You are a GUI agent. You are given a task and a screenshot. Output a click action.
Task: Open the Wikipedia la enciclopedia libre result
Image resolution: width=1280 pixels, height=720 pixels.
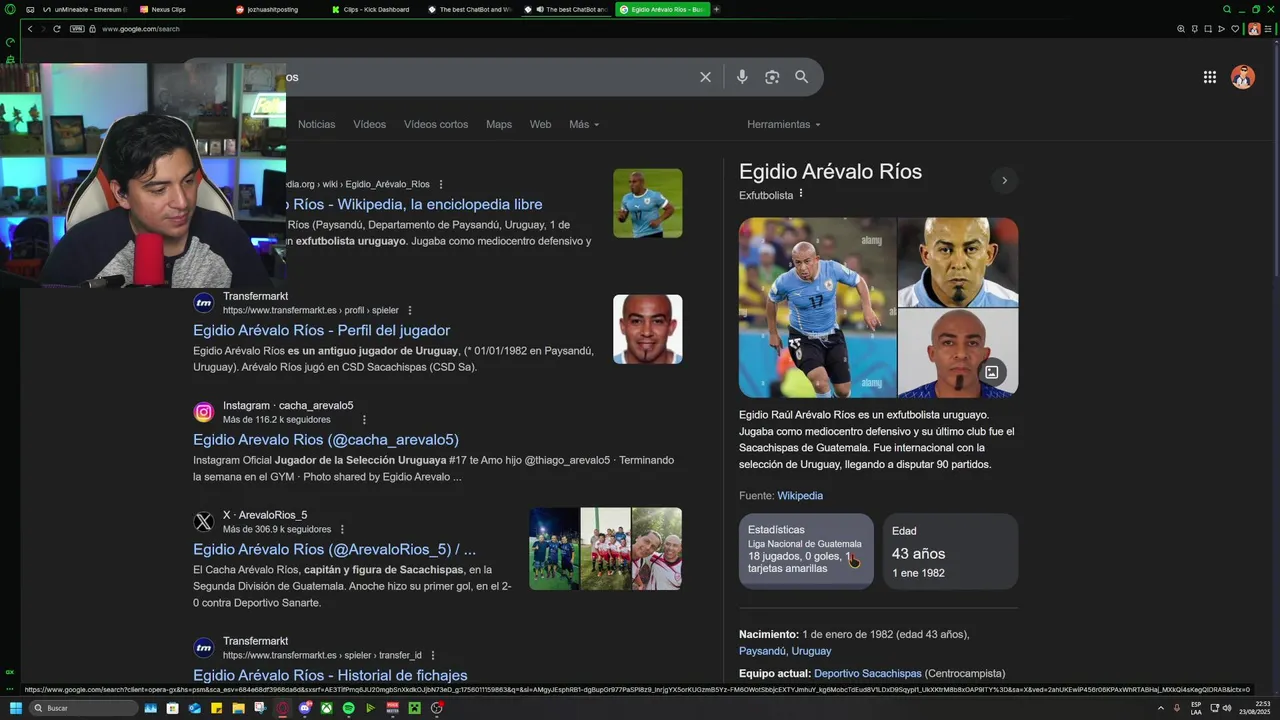click(414, 204)
